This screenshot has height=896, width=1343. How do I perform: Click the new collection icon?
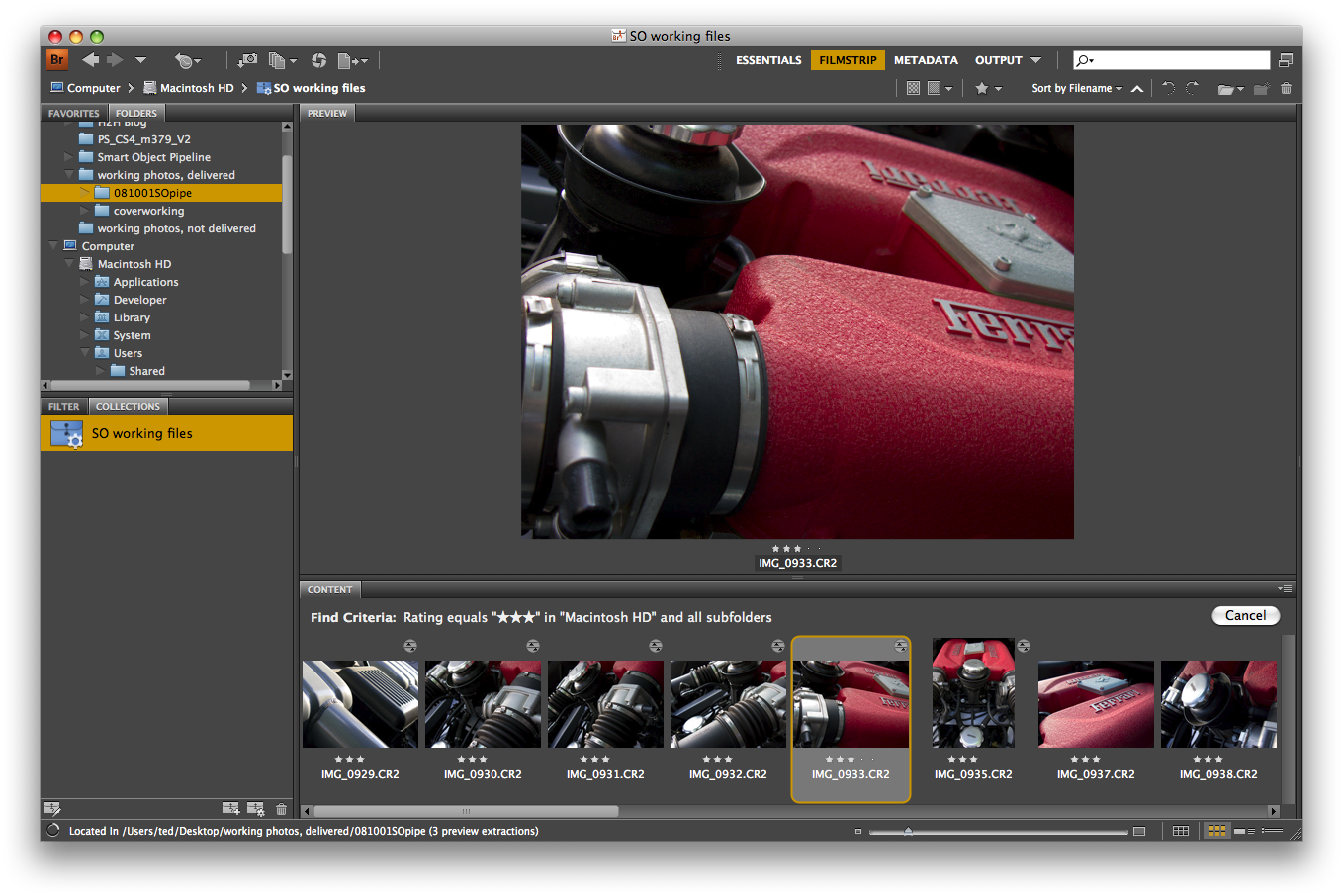tap(230, 809)
